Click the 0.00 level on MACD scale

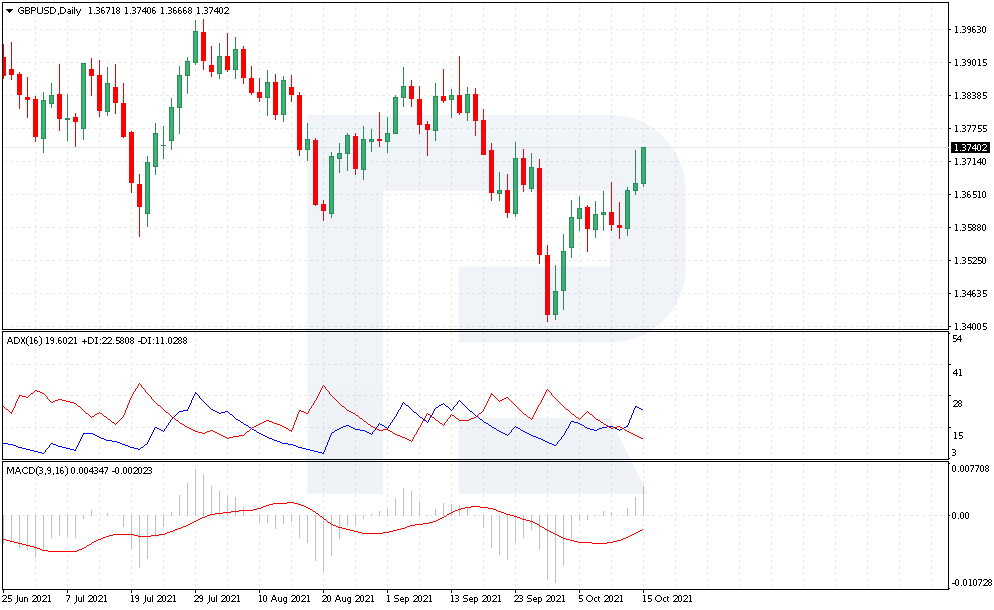coord(960,516)
